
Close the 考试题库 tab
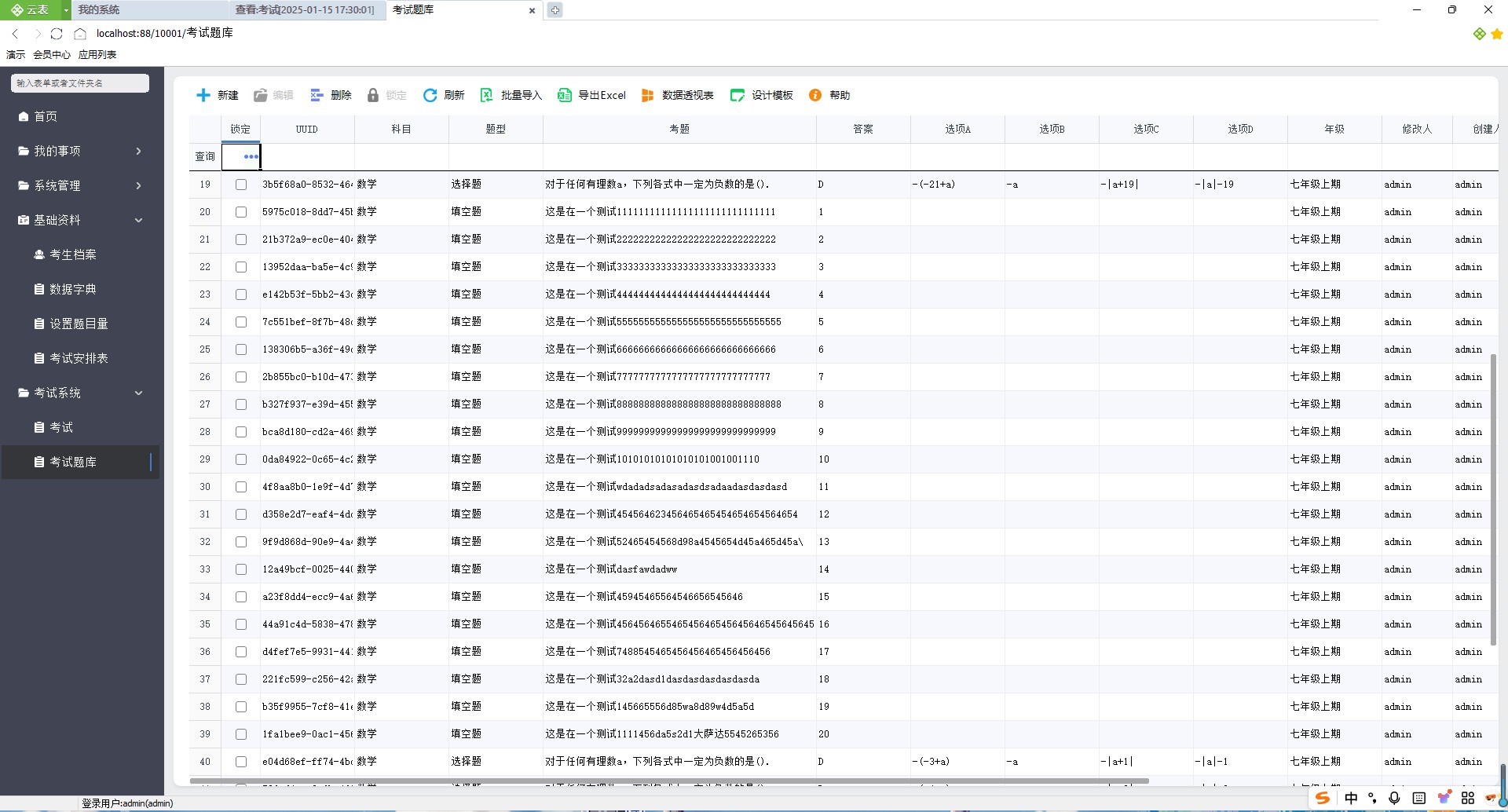(533, 10)
